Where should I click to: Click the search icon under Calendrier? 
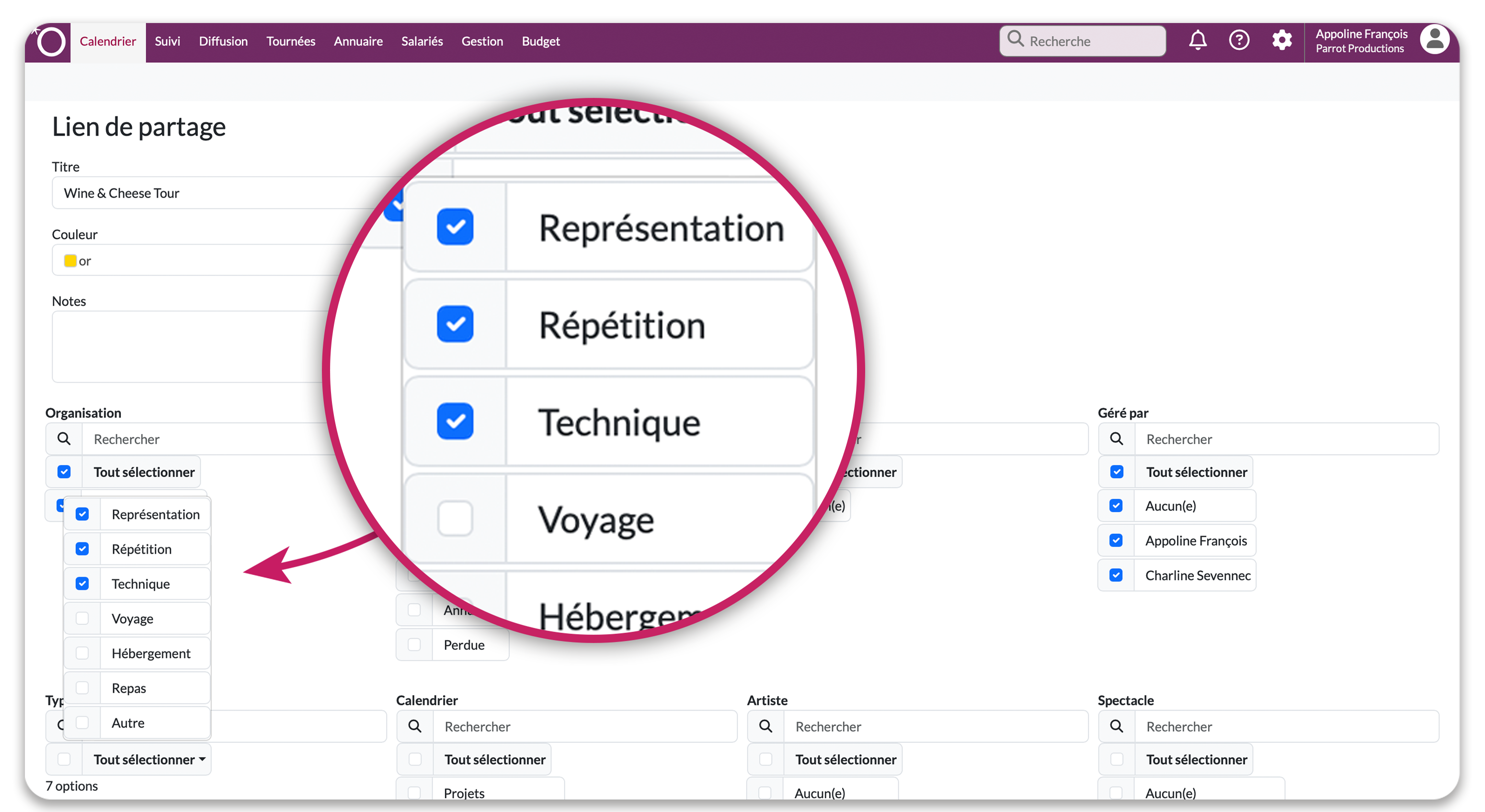414,726
